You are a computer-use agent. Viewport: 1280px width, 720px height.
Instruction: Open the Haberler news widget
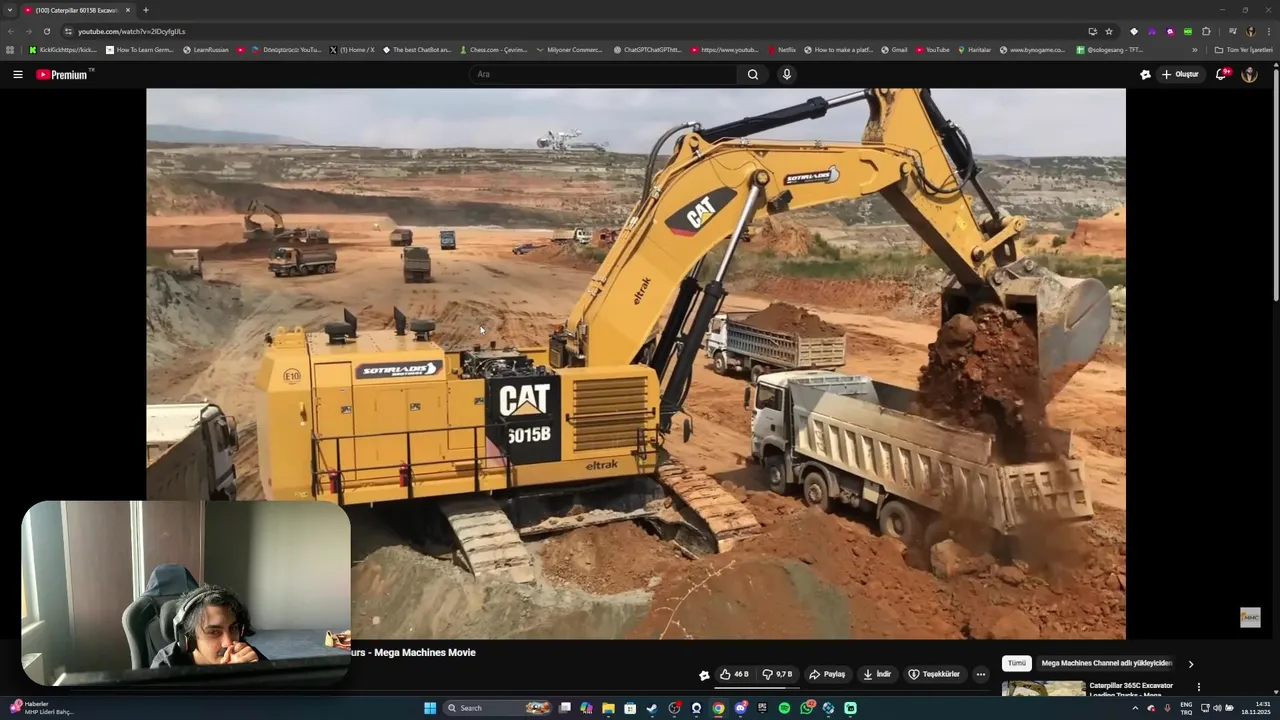pyautogui.click(x=40, y=708)
